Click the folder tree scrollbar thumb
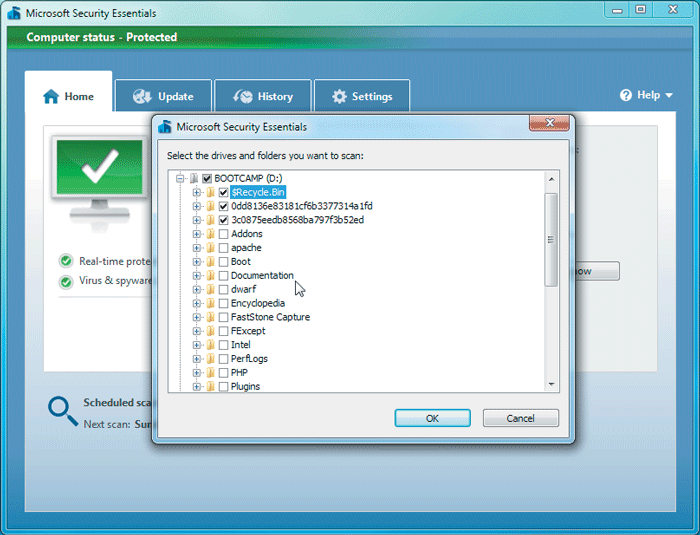700x535 pixels. point(551,239)
